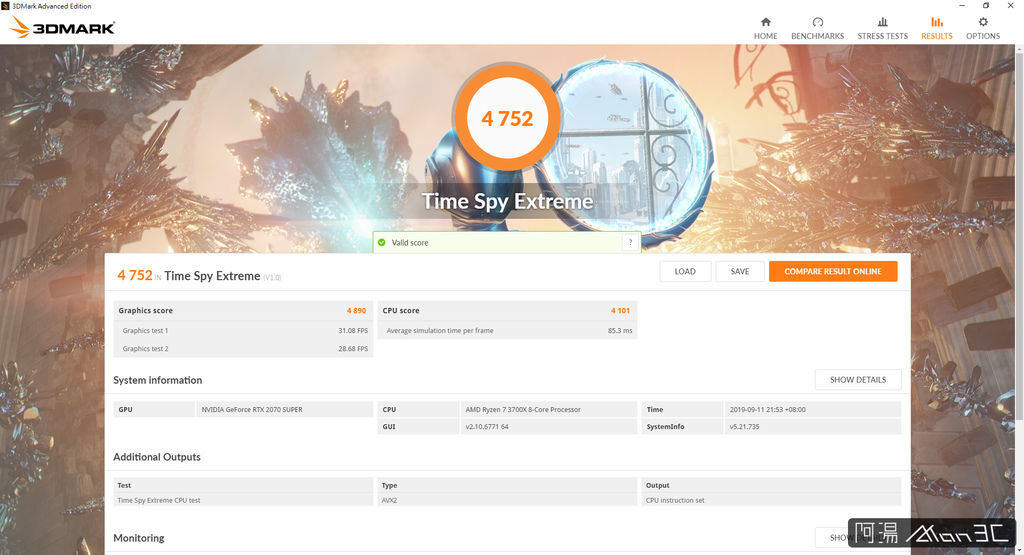Viewport: 1024px width, 555px height.
Task: Click Average simulation time per frame row
Action: point(507,330)
